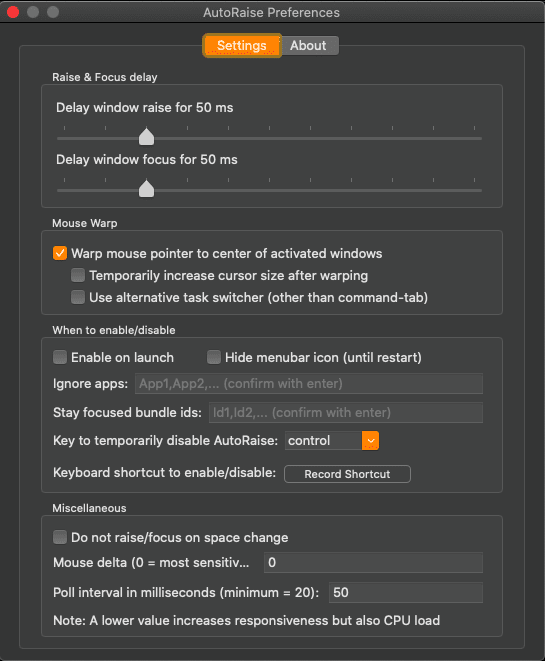
Task: Switch to the About tab
Action: pyautogui.click(x=309, y=46)
